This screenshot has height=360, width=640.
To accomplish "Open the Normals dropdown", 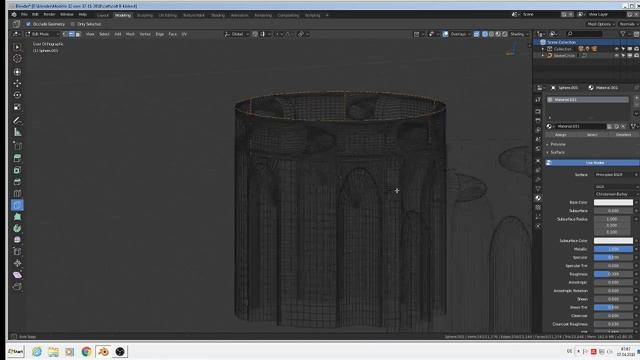I will click(629, 24).
